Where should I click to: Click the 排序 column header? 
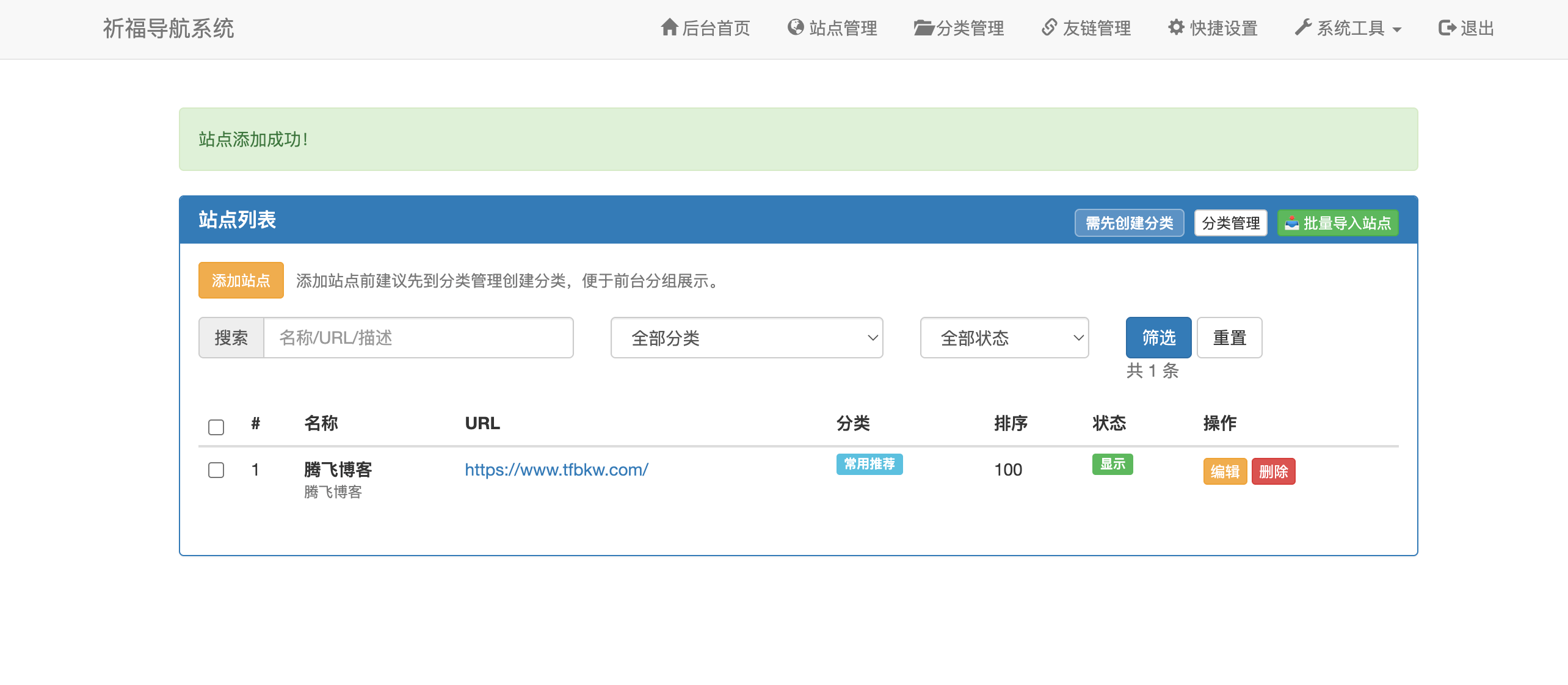[x=1011, y=423]
